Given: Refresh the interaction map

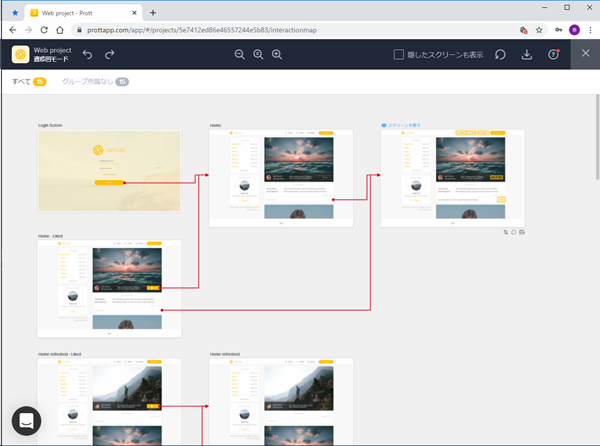Looking at the screenshot, I should [500, 54].
